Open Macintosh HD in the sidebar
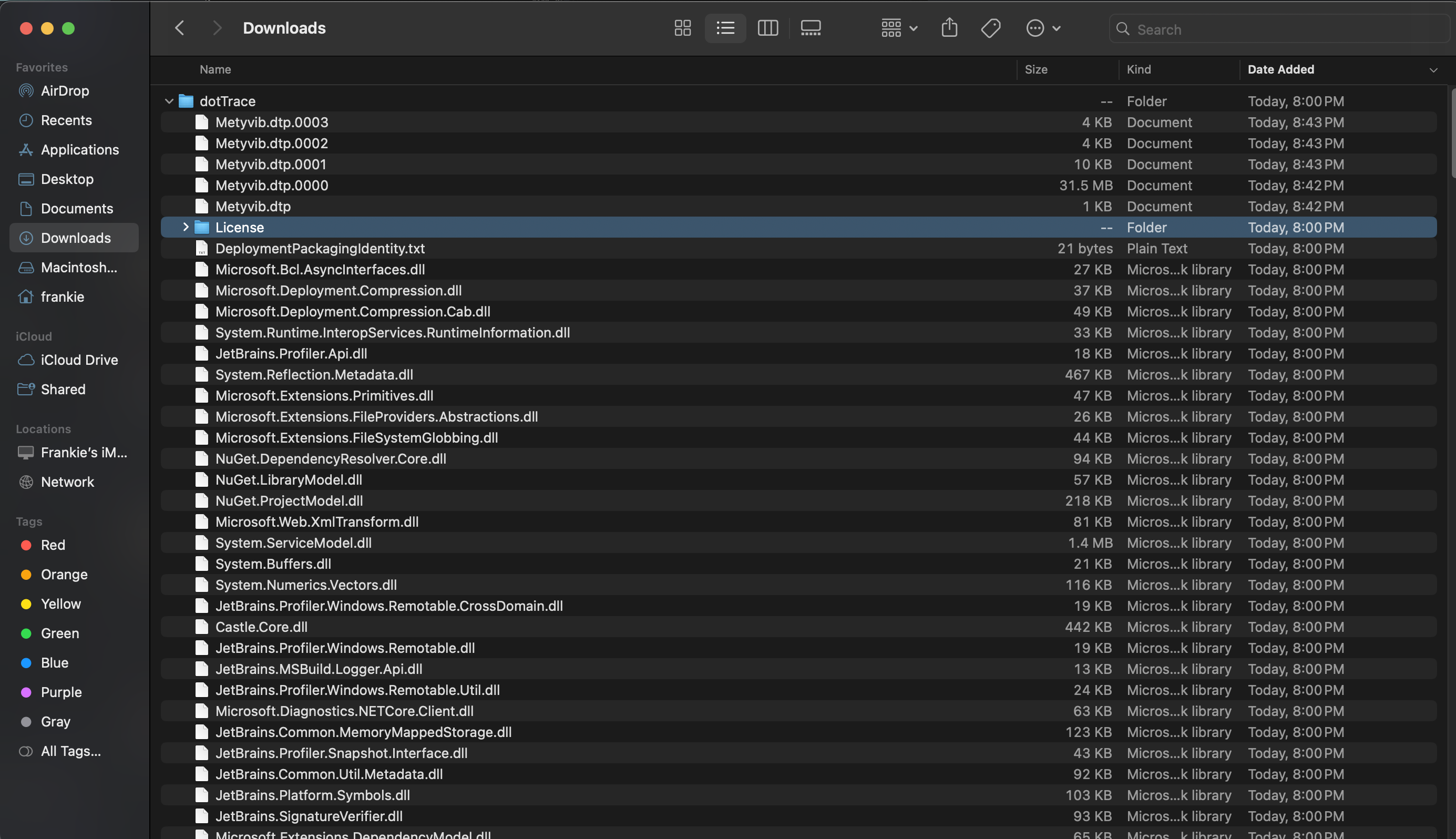Screen dimensions: 1456x839 pyautogui.click(x=74, y=268)
